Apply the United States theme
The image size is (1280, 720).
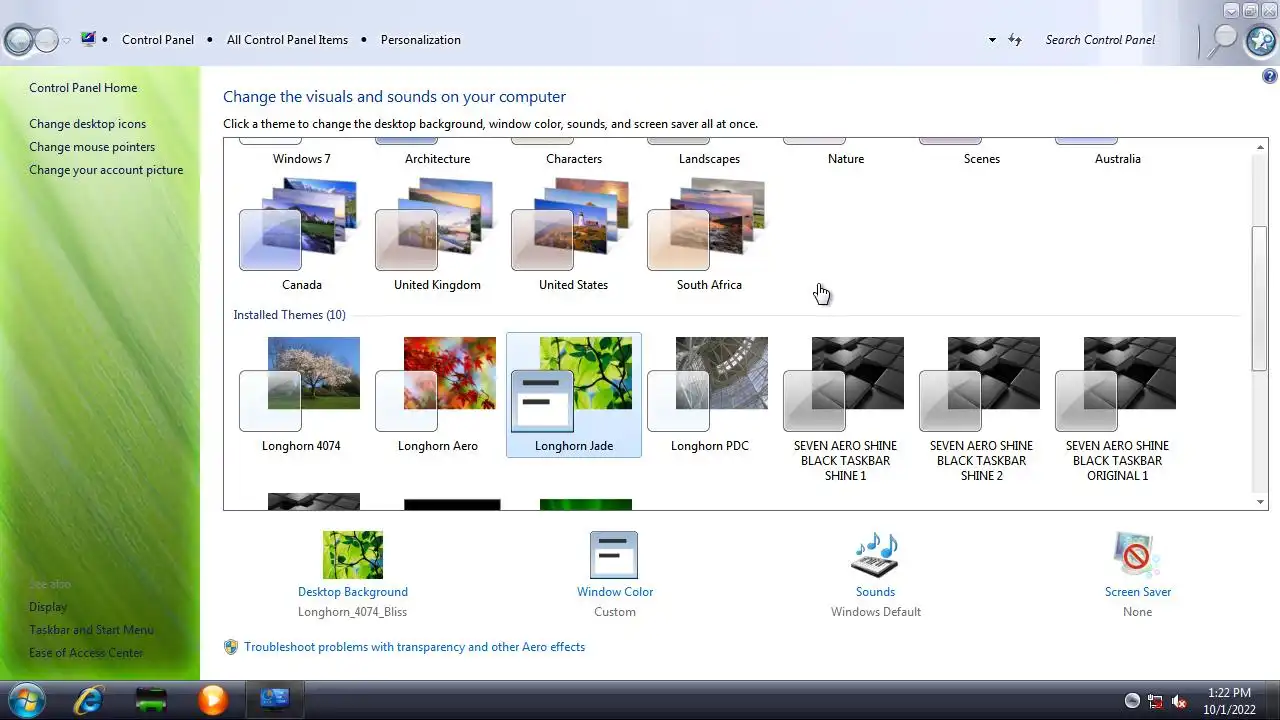(573, 236)
